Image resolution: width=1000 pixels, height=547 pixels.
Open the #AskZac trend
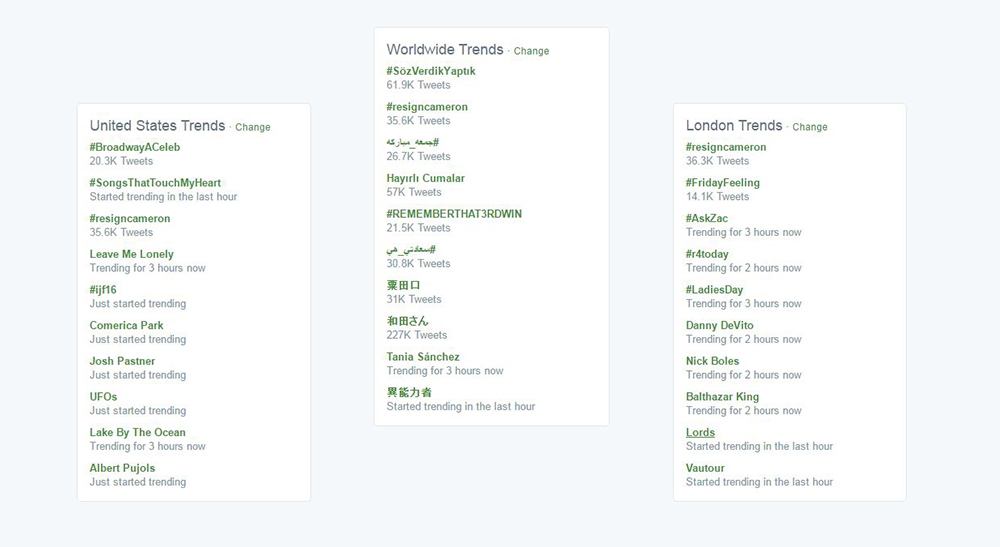(x=707, y=218)
